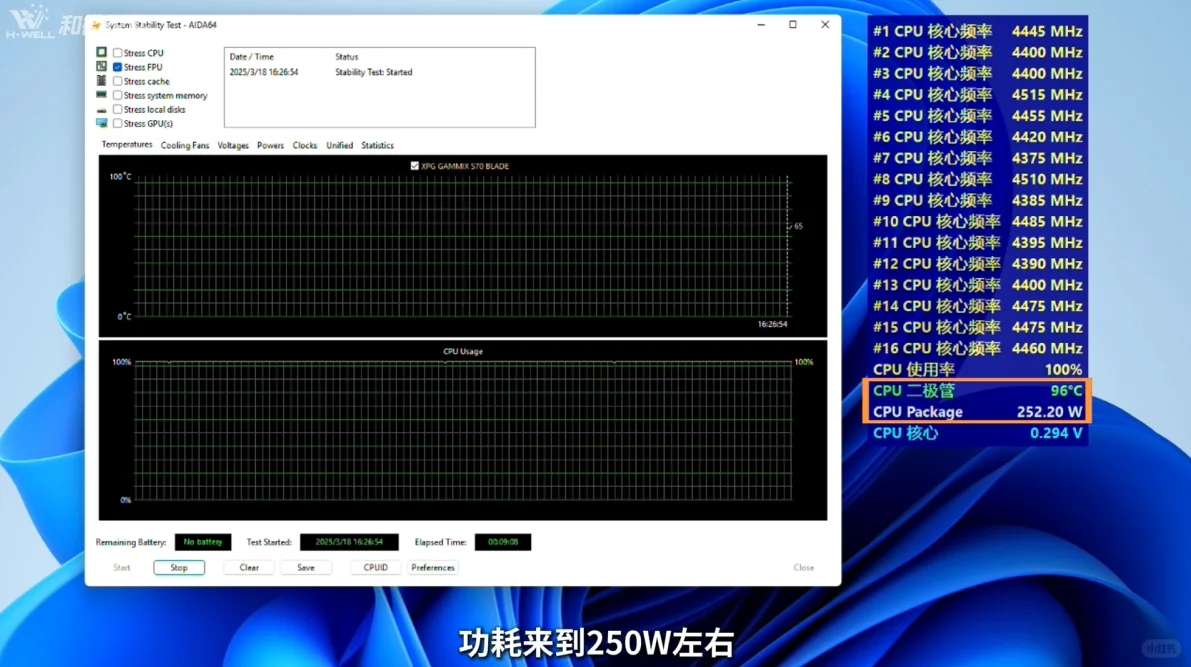Viewport: 1191px width, 667px height.
Task: Click the cache icon beside Stress cache
Action: tap(101, 81)
